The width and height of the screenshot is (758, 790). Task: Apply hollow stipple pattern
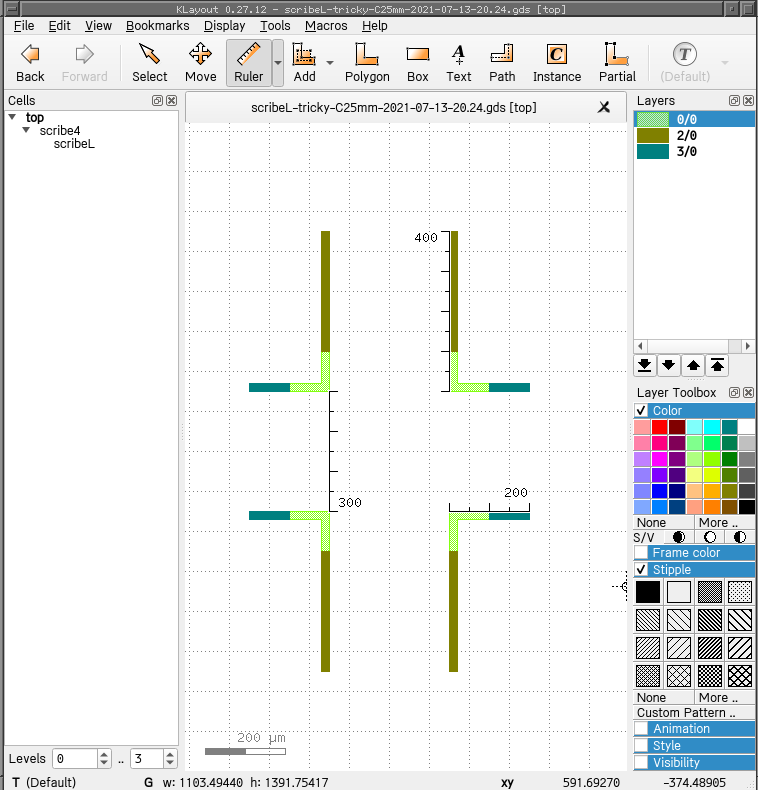point(679,591)
